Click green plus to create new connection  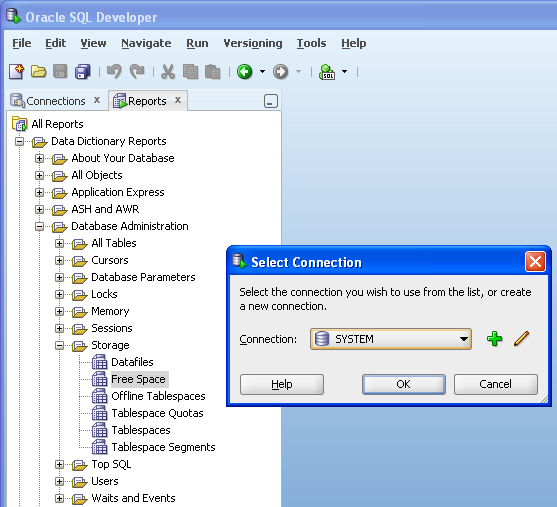[x=494, y=339]
